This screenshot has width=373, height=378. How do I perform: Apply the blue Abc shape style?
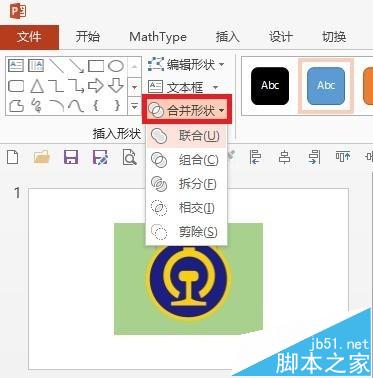click(x=326, y=86)
